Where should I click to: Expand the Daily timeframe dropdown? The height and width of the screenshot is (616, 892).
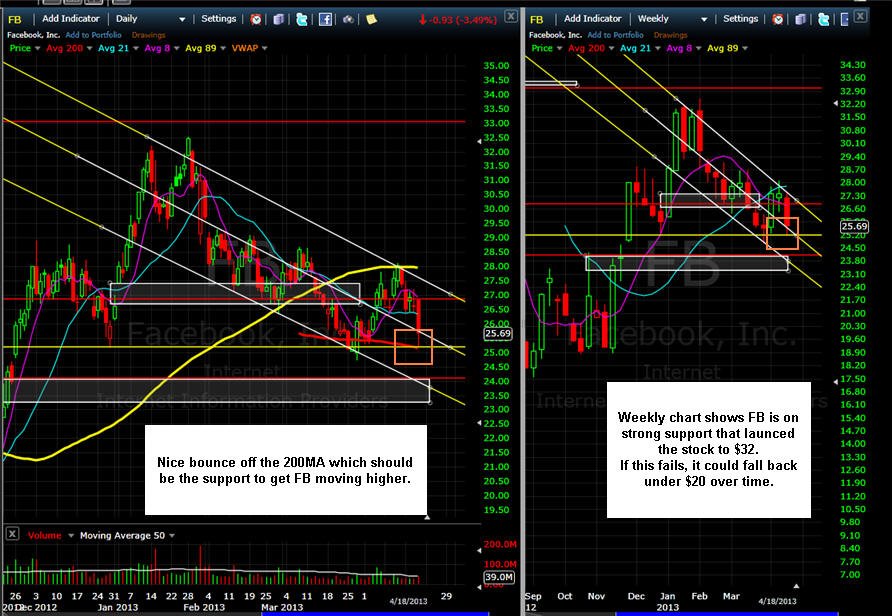tap(182, 19)
